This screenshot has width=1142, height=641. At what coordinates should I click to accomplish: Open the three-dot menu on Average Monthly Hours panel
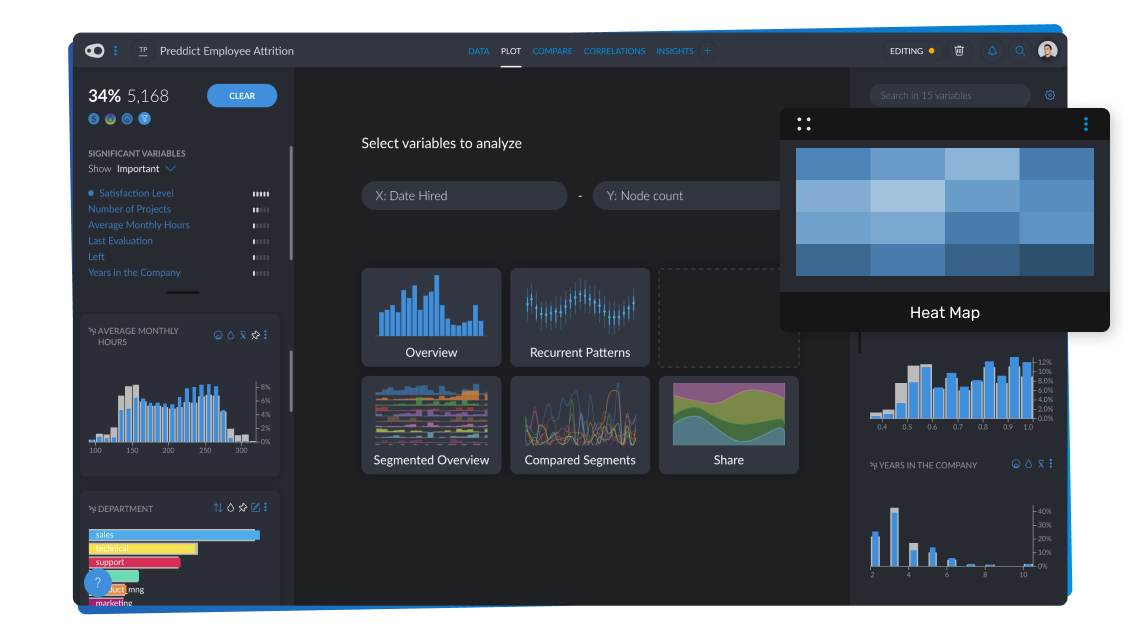click(x=265, y=335)
